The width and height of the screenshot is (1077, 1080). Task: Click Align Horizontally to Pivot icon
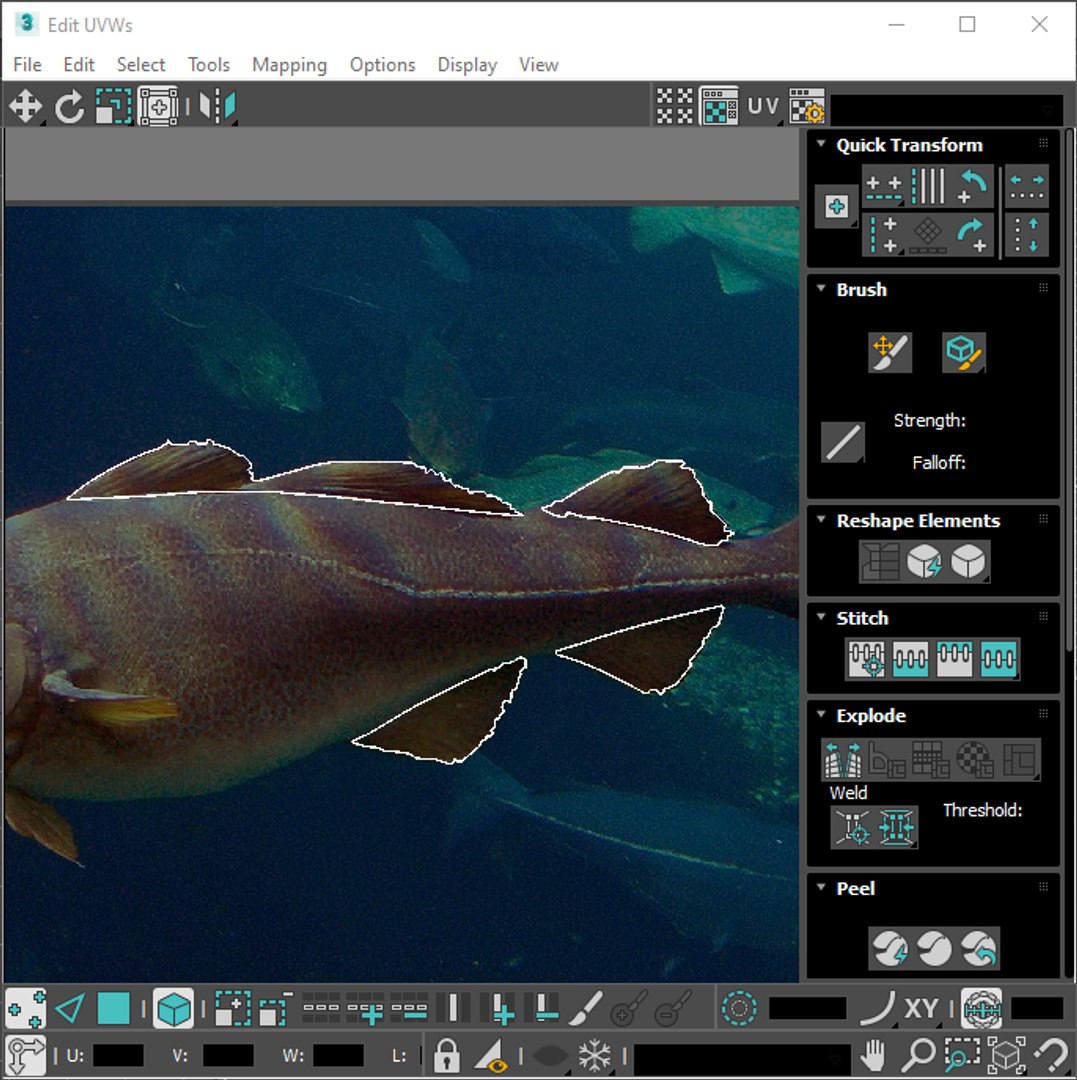click(883, 187)
